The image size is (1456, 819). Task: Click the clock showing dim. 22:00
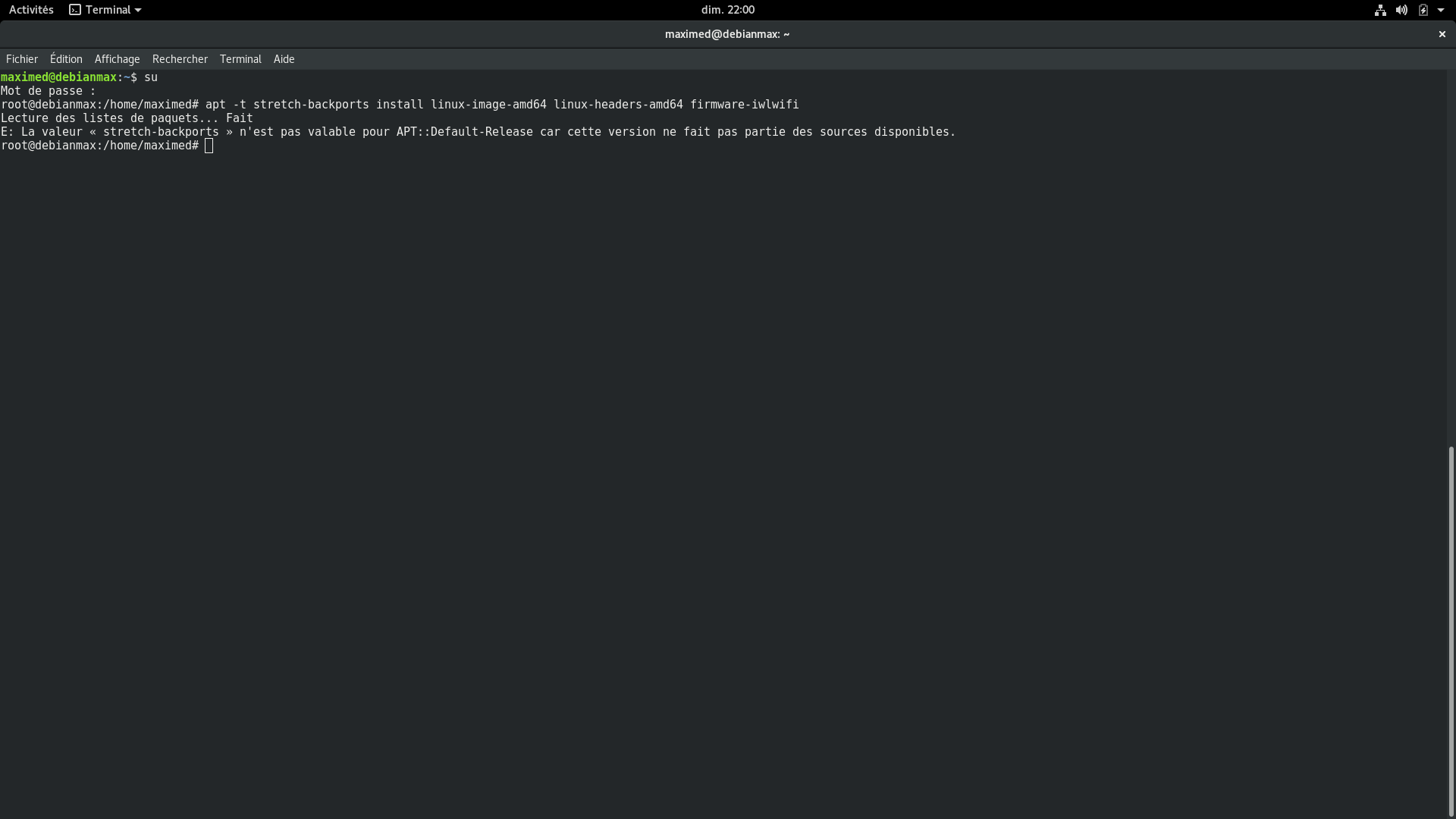pyautogui.click(x=727, y=10)
